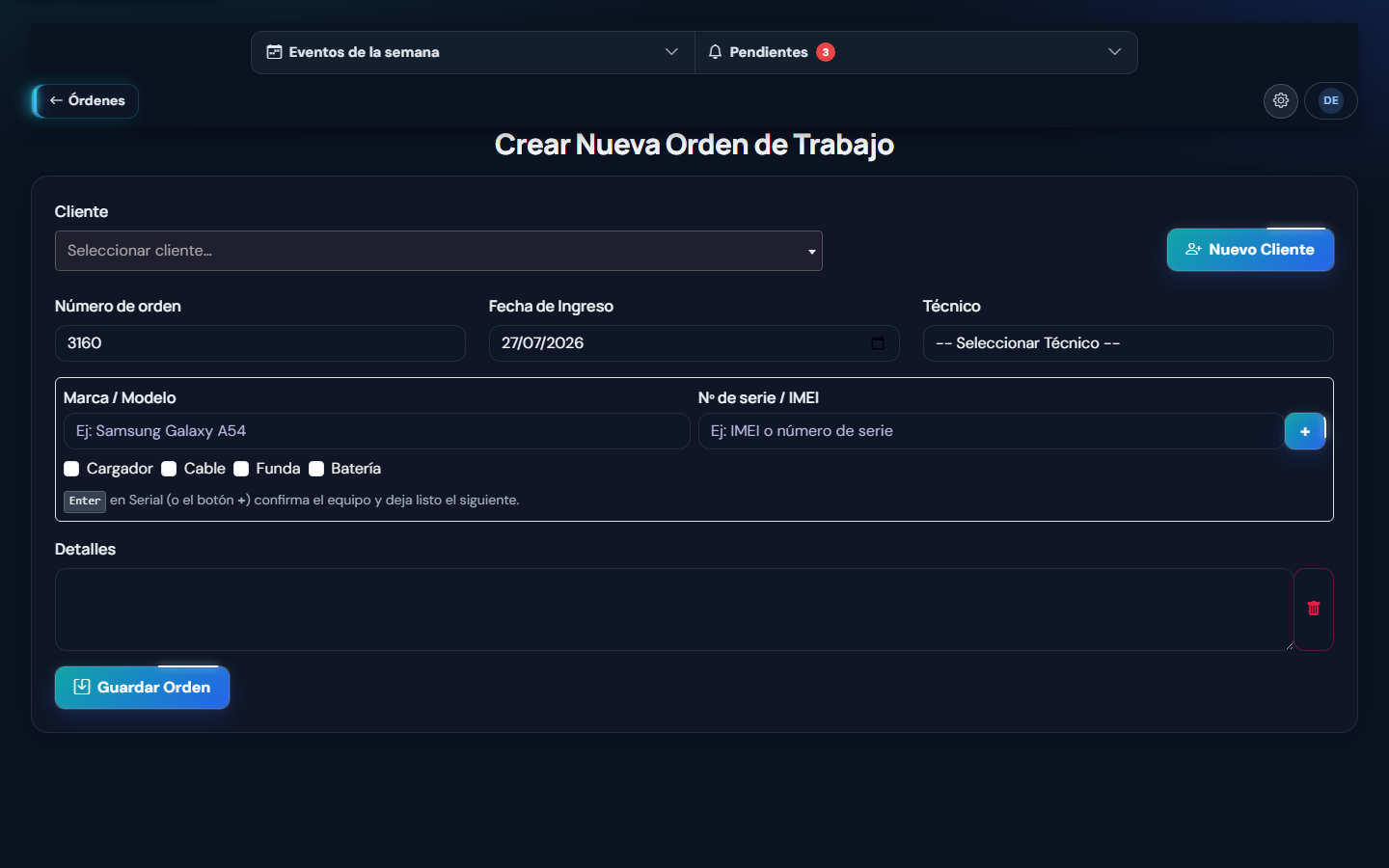Click the Guardar Orden button

pyautogui.click(x=142, y=688)
